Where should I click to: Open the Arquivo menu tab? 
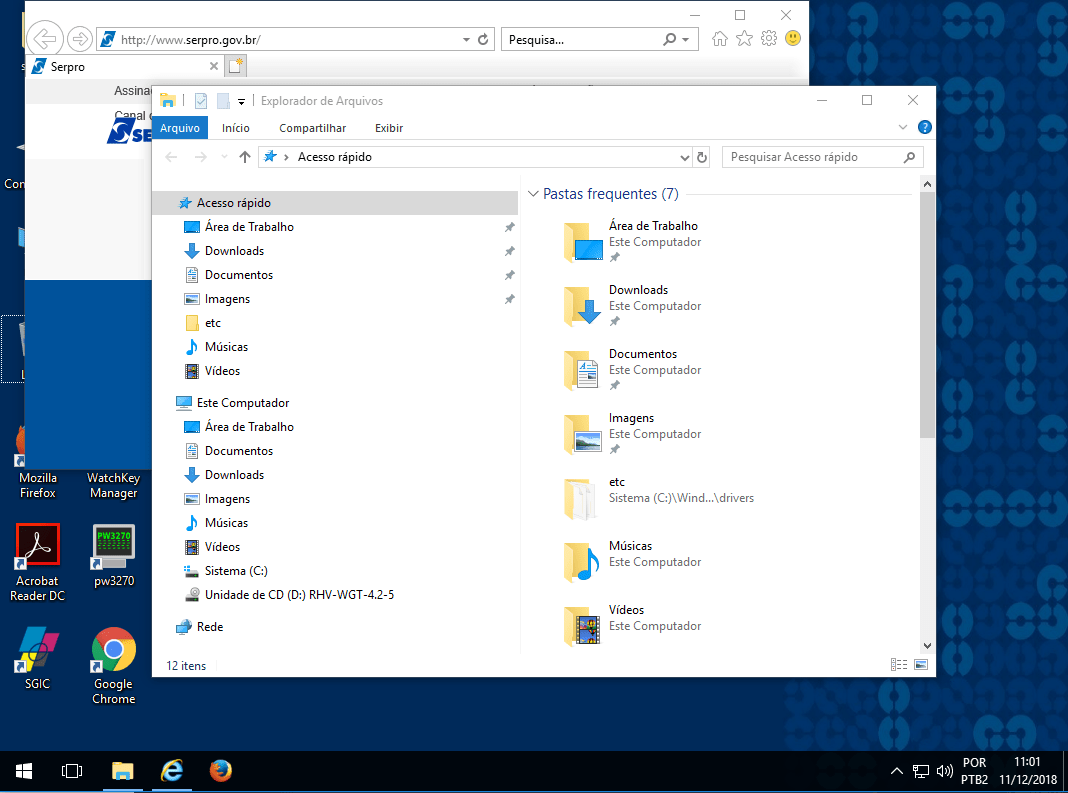180,128
